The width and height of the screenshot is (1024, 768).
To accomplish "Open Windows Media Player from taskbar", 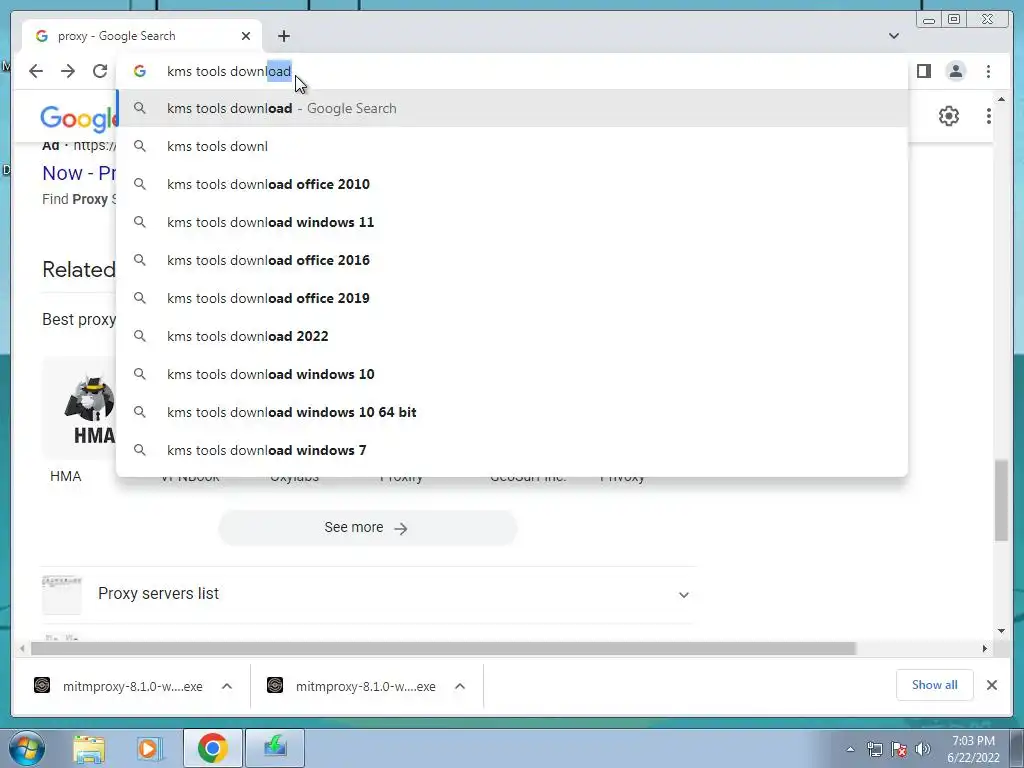I will (149, 748).
